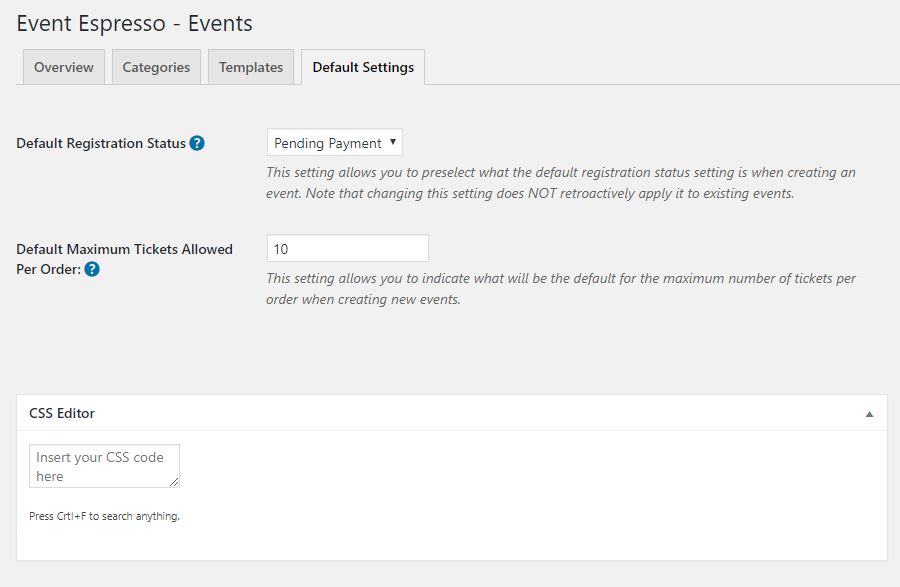The width and height of the screenshot is (900, 587).
Task: Click the Press Crtl+F search hint text
Action: click(104, 516)
